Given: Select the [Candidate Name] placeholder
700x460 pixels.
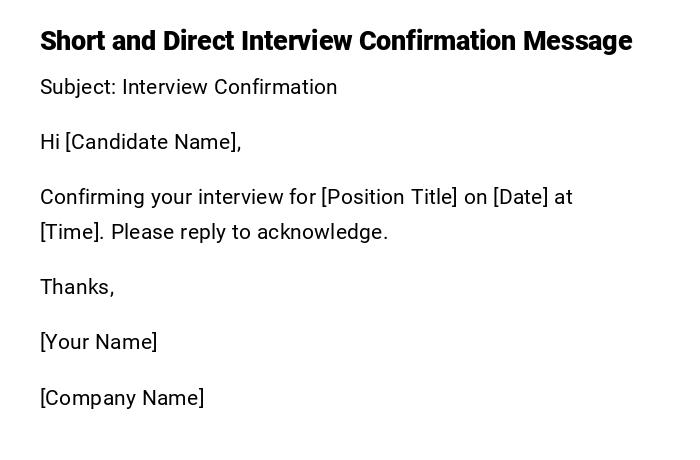Looking at the screenshot, I should pyautogui.click(x=153, y=142).
